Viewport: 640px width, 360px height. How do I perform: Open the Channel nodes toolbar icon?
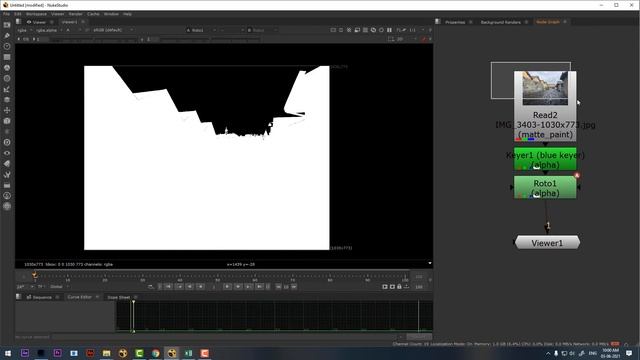point(7,57)
